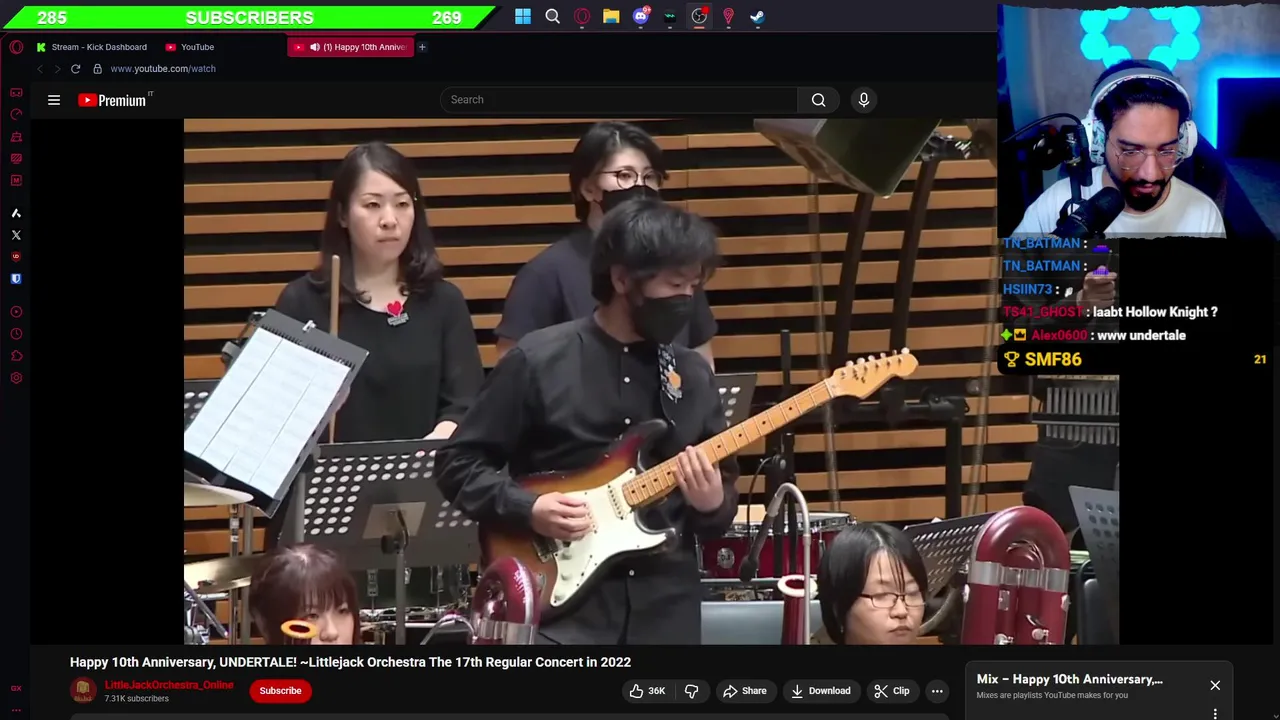Click 'laabt Hollow Knight ?' chat message

pyautogui.click(x=1155, y=312)
